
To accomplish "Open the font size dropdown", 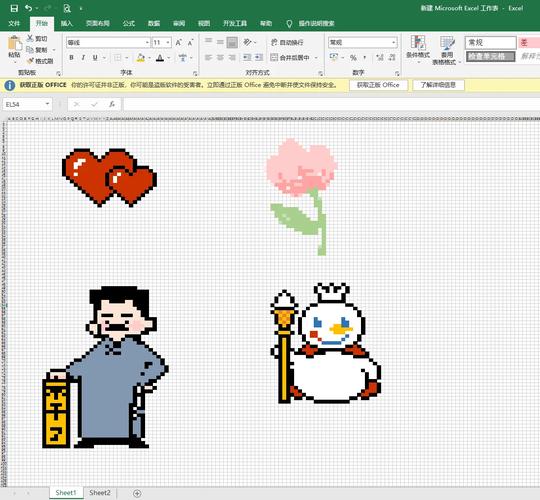I will click(x=168, y=42).
